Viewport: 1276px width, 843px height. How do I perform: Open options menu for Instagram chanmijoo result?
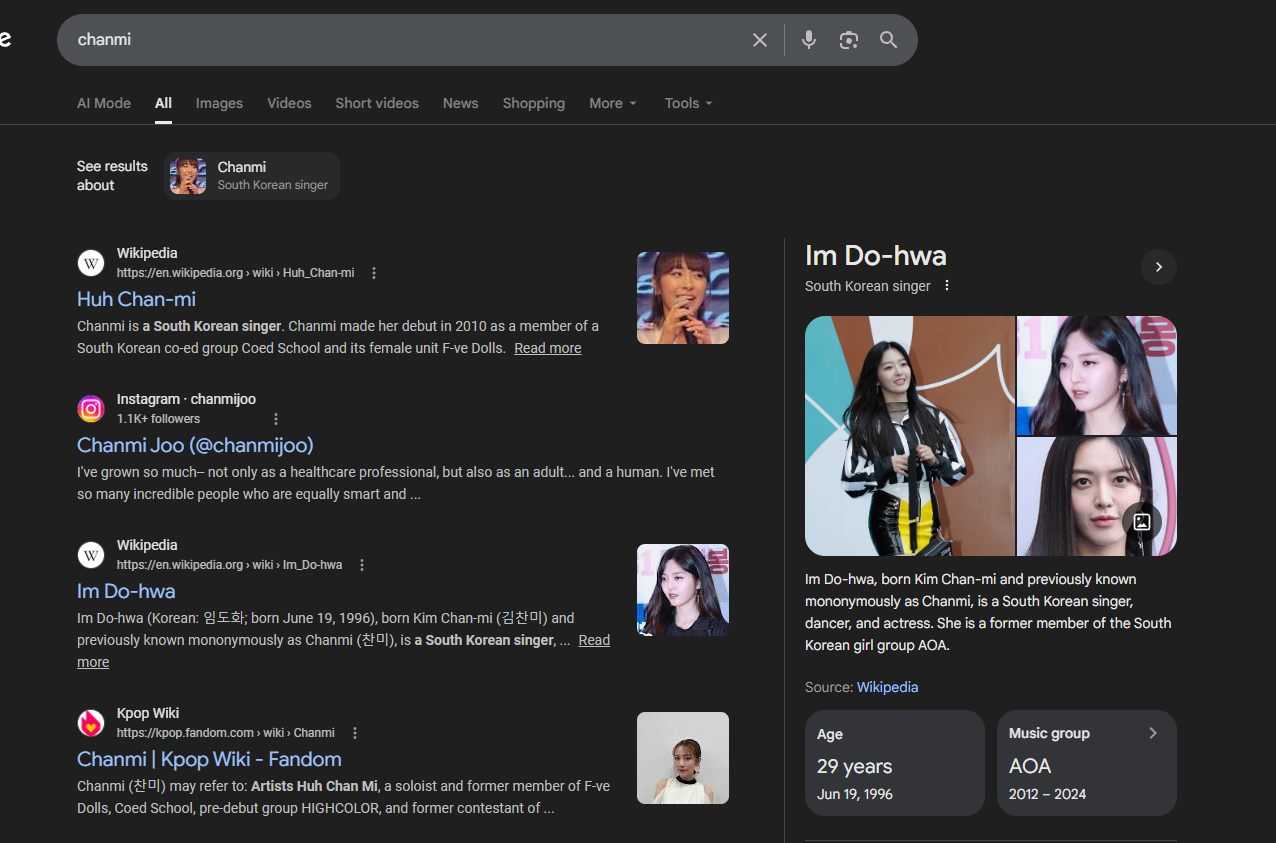[276, 419]
